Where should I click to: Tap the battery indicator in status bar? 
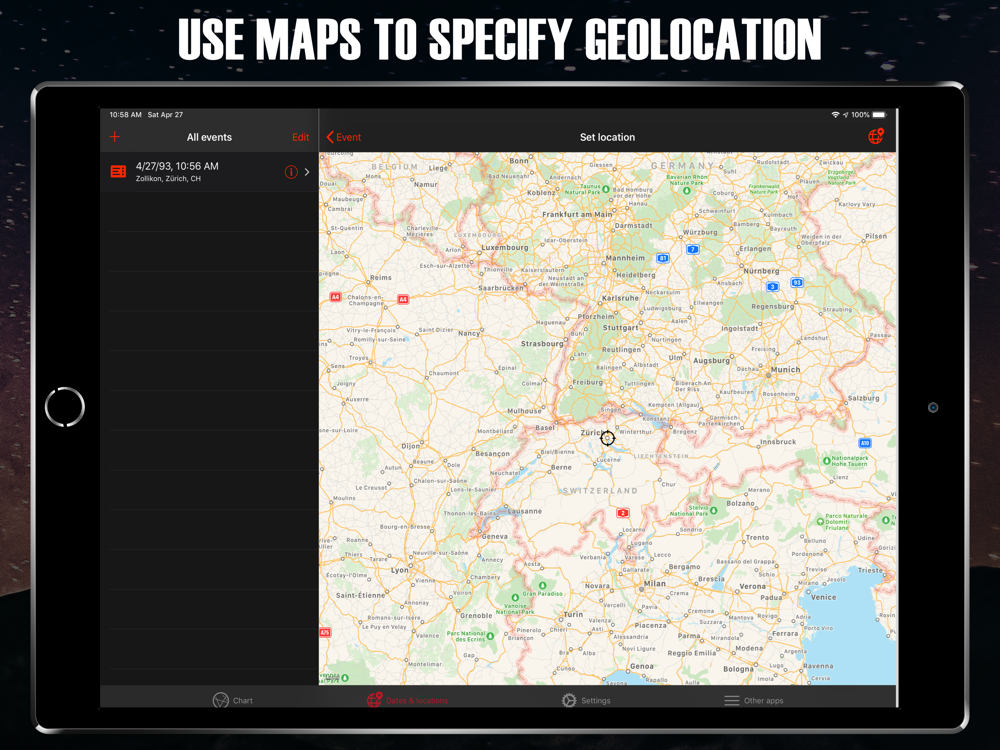(x=879, y=115)
